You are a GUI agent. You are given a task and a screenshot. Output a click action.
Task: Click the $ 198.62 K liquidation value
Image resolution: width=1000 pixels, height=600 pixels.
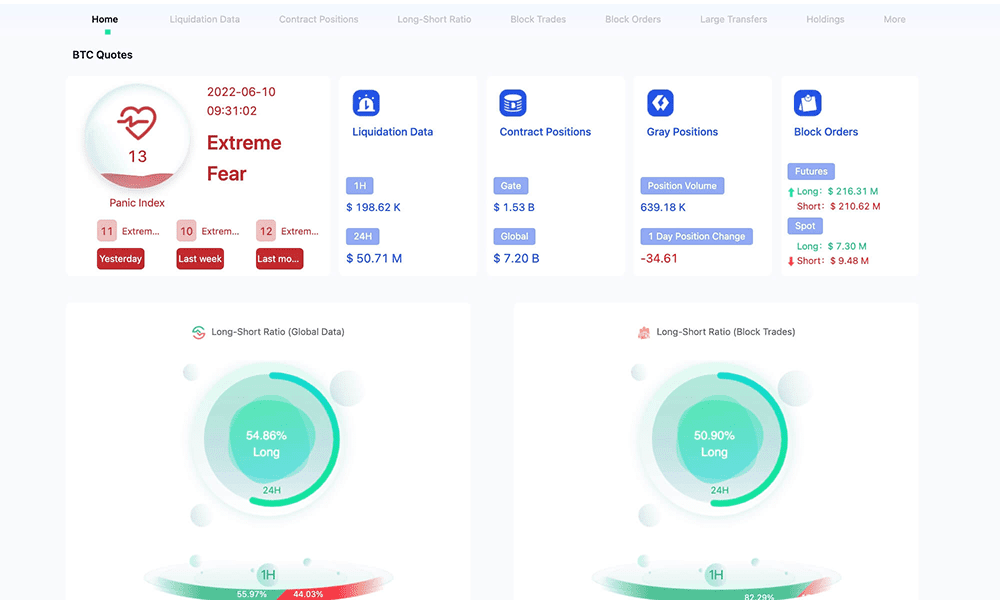(x=374, y=207)
